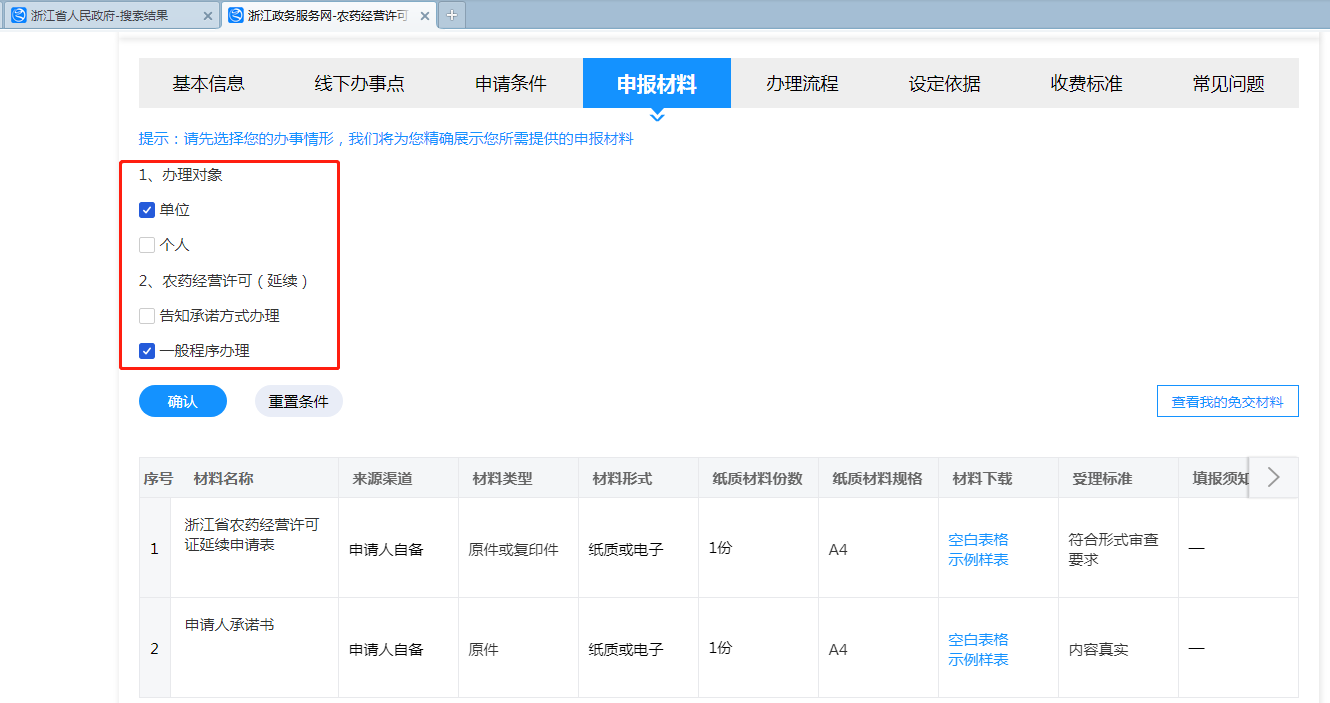This screenshot has height=703, width=1330.
Task: Check the 个人 checkbox
Action: pyautogui.click(x=147, y=245)
